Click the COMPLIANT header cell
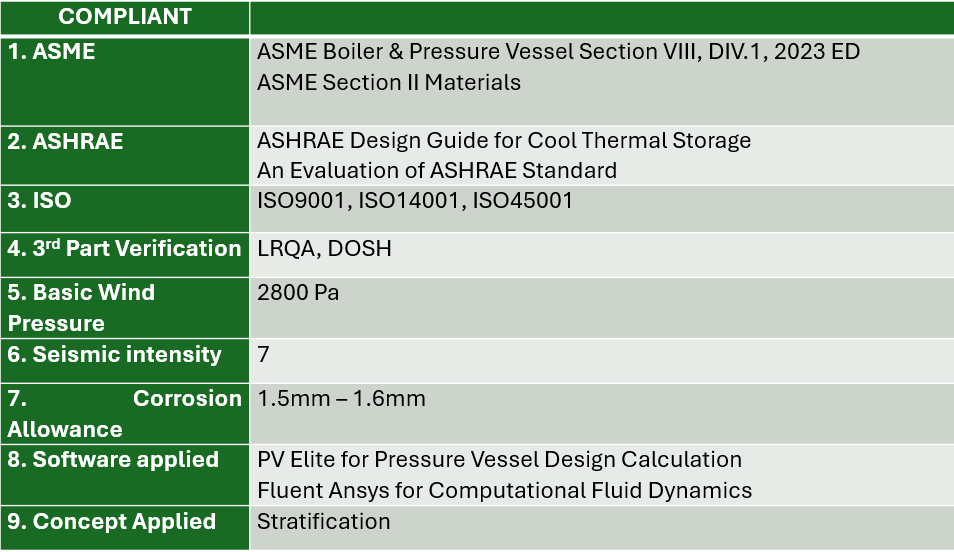This screenshot has width=954, height=552. point(125,17)
